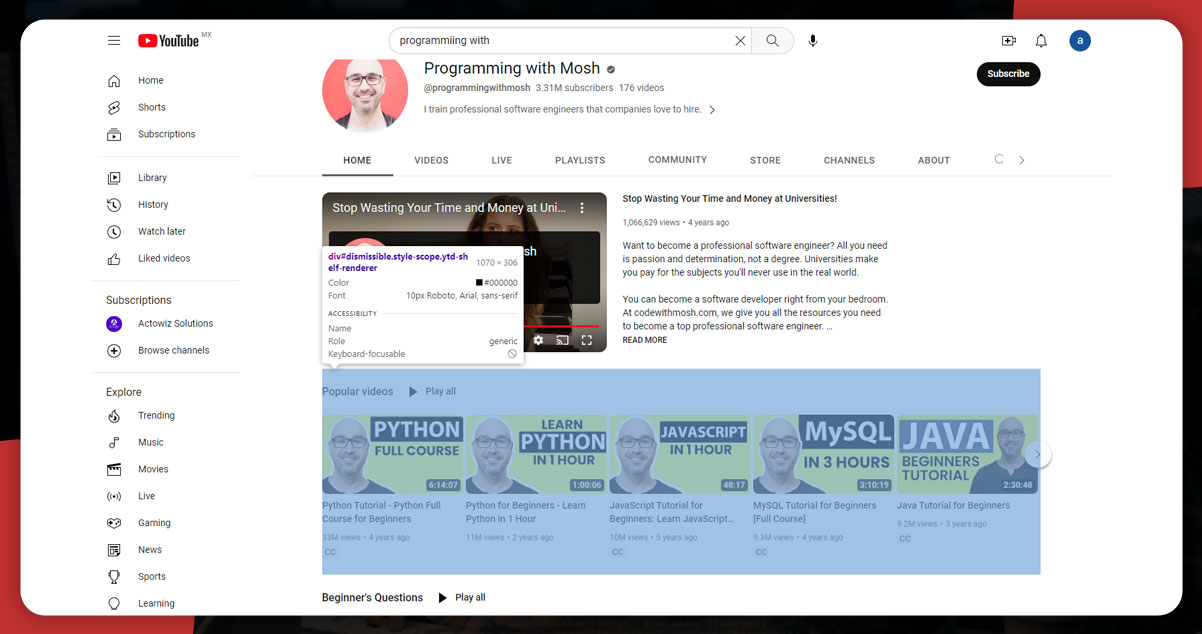Image resolution: width=1202 pixels, height=634 pixels.
Task: Play all Popular videos
Action: coord(432,391)
